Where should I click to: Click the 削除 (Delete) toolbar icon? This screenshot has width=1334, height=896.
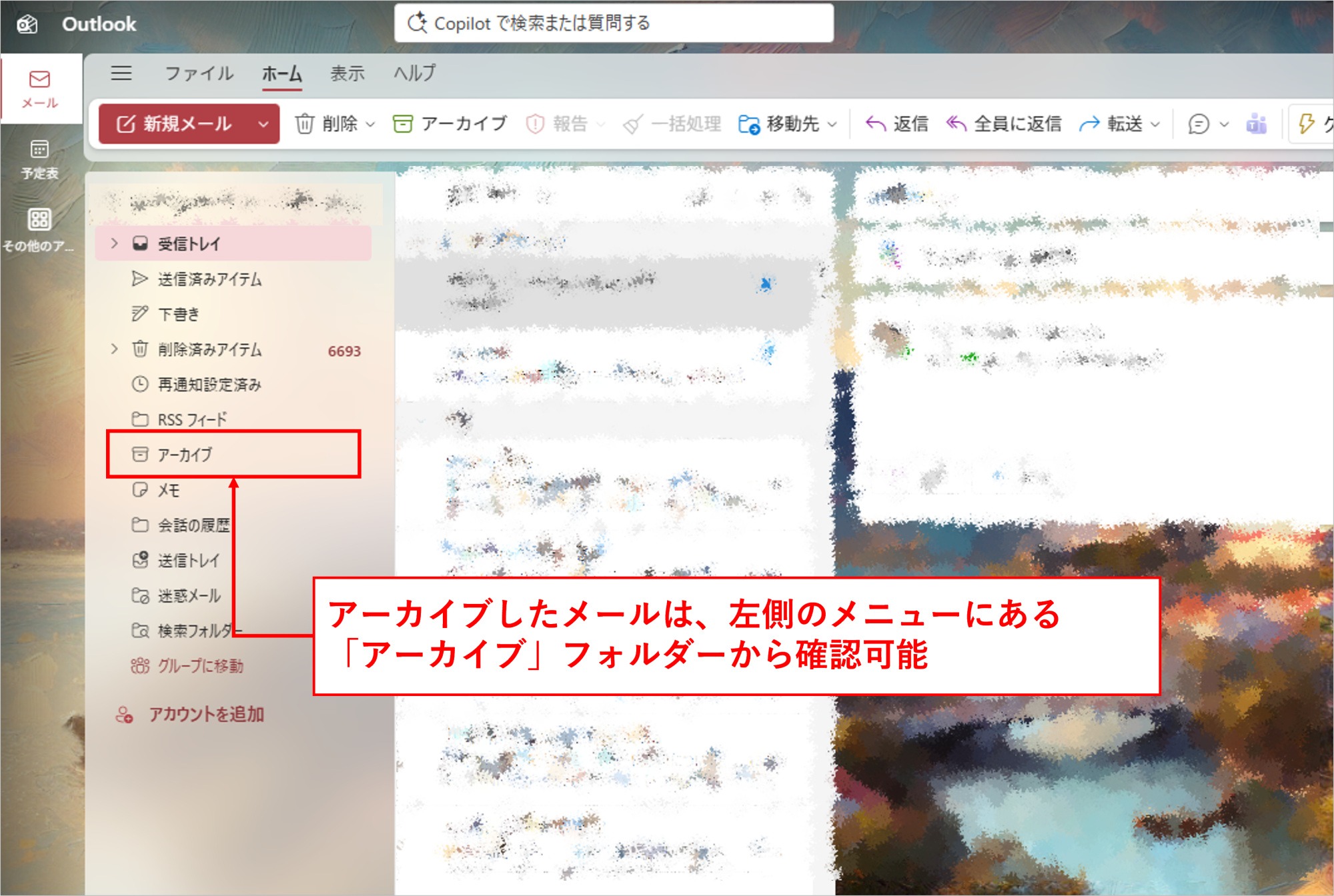(x=305, y=123)
